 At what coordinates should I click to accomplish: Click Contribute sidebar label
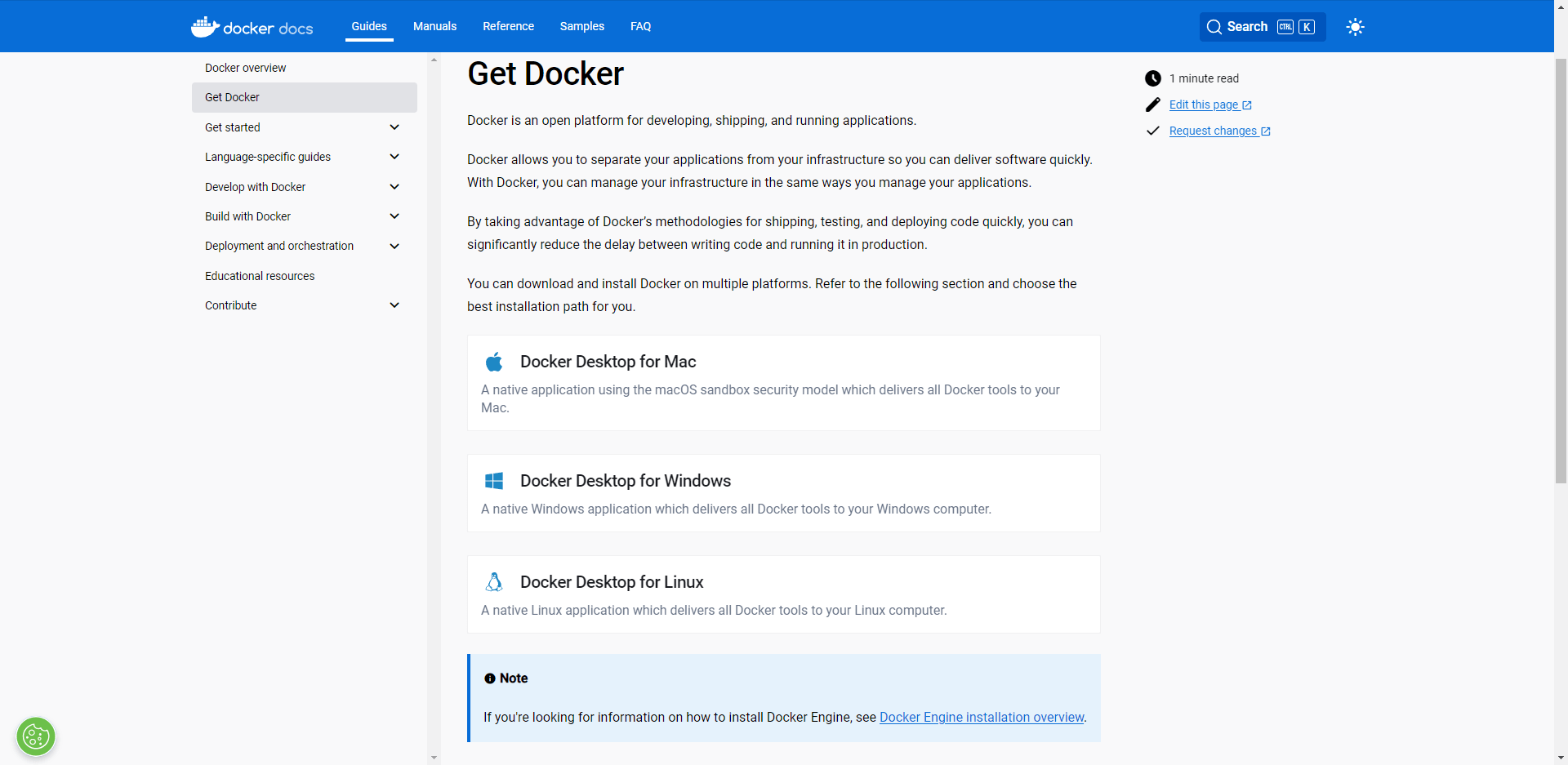click(231, 305)
